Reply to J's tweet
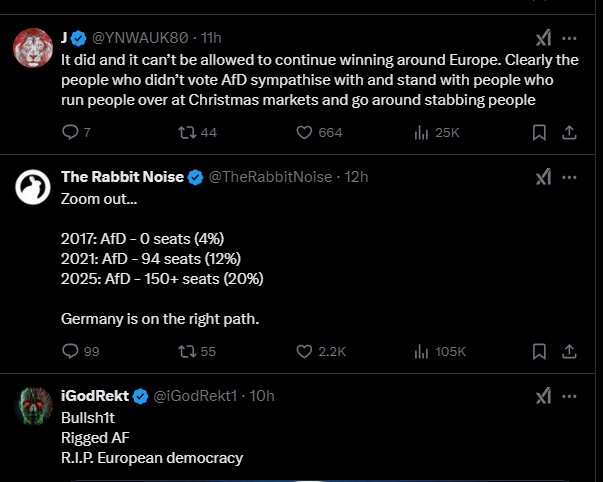Image resolution: width=603 pixels, height=482 pixels. (x=70, y=132)
